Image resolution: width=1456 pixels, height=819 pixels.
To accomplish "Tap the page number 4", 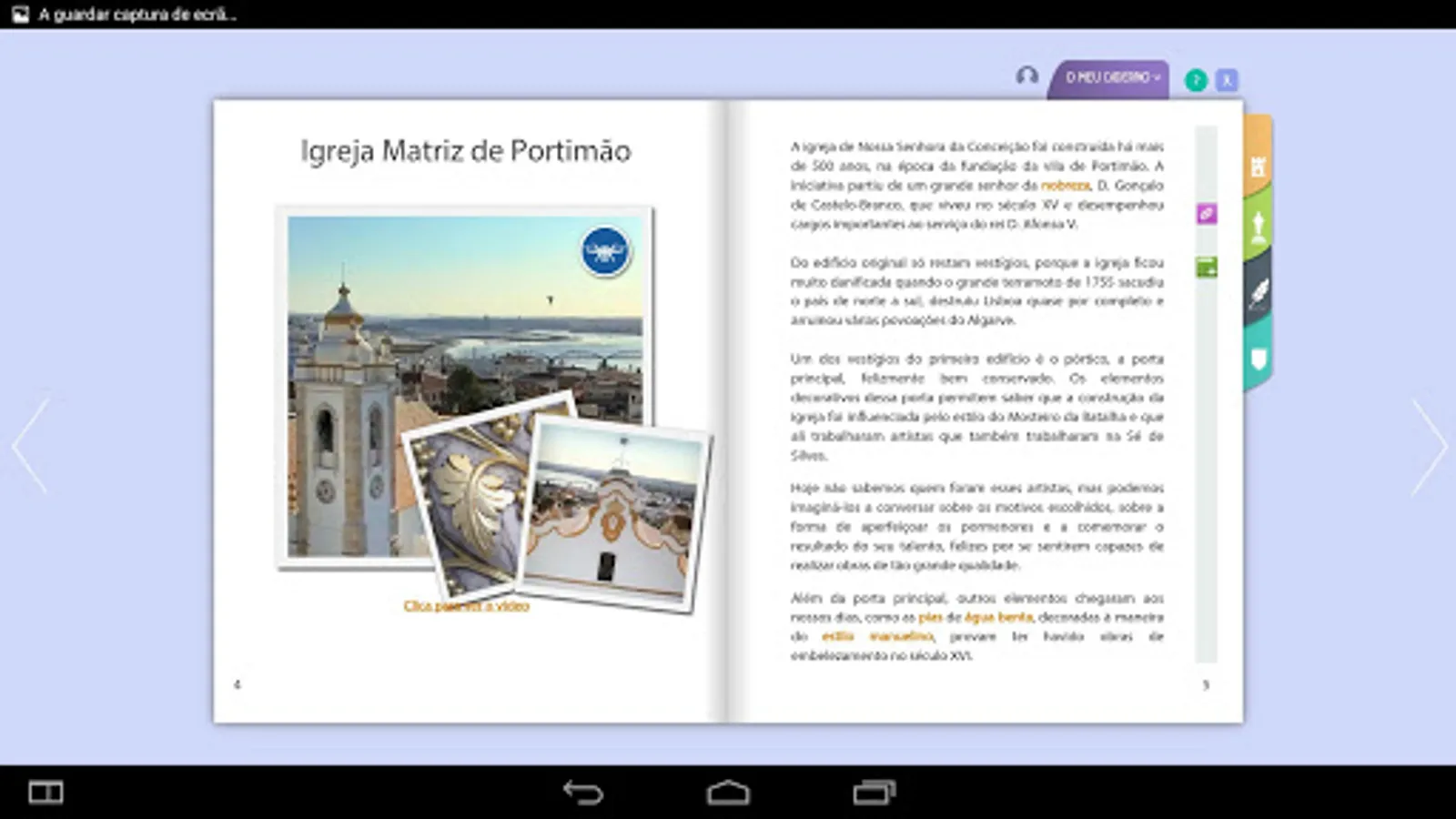I will tap(238, 684).
